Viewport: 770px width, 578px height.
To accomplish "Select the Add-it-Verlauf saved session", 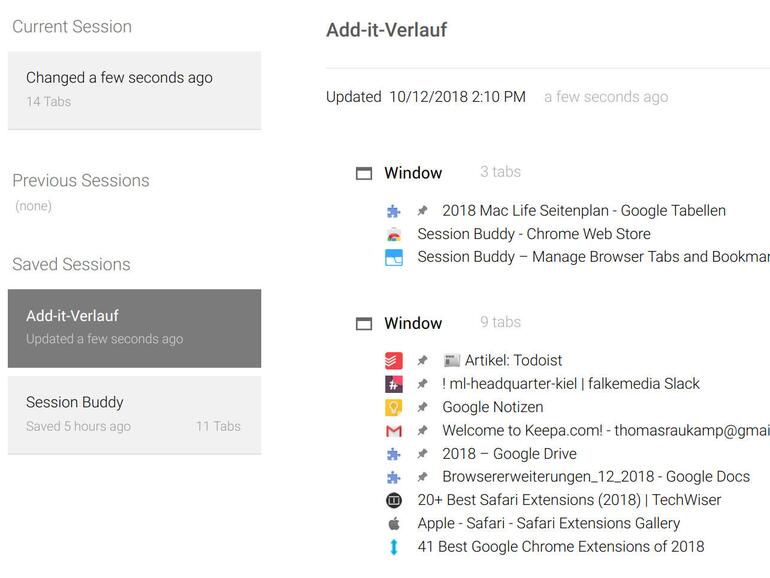I will coord(134,327).
